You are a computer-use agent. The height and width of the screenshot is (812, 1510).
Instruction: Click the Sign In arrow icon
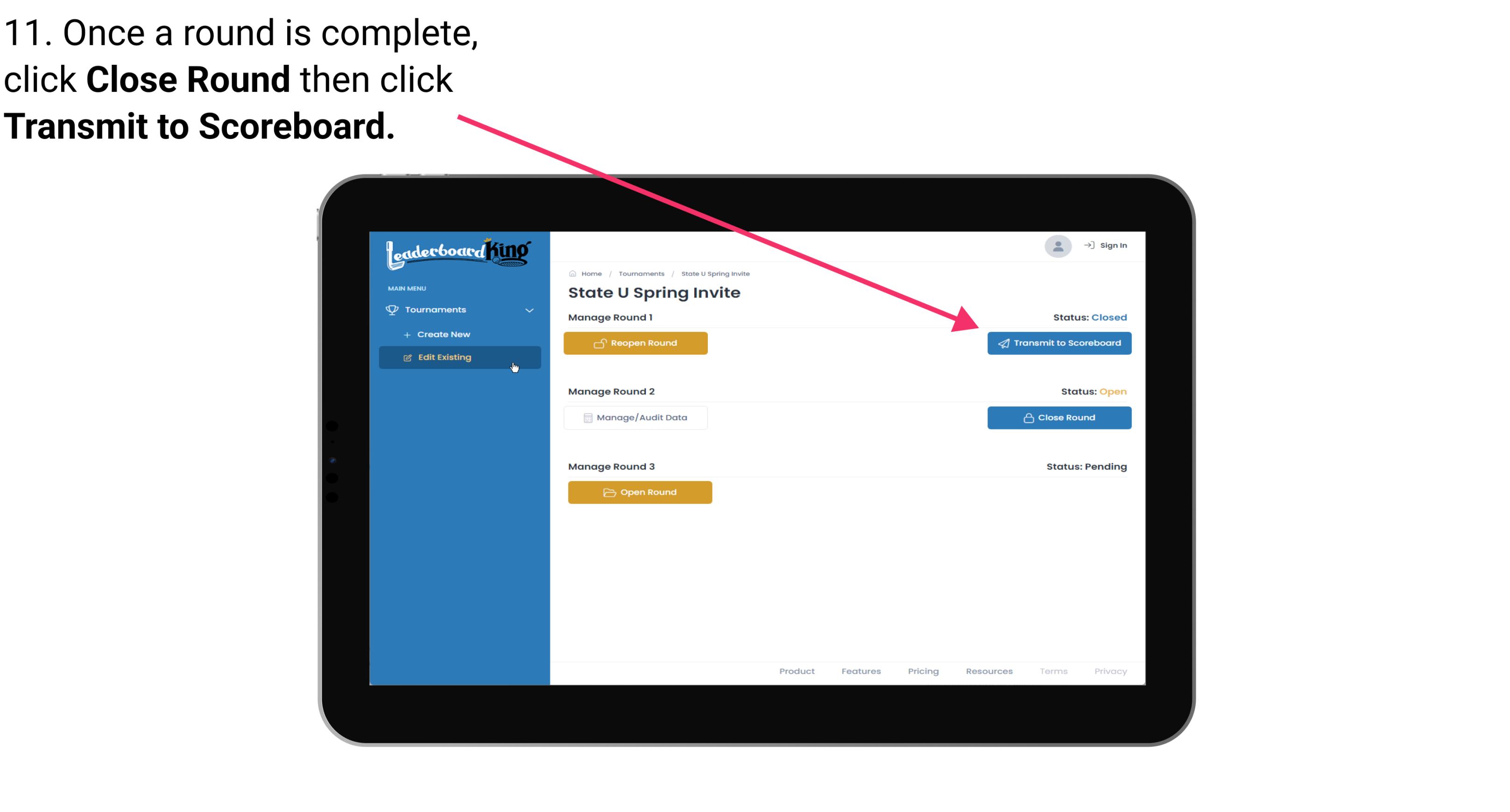click(x=1088, y=247)
